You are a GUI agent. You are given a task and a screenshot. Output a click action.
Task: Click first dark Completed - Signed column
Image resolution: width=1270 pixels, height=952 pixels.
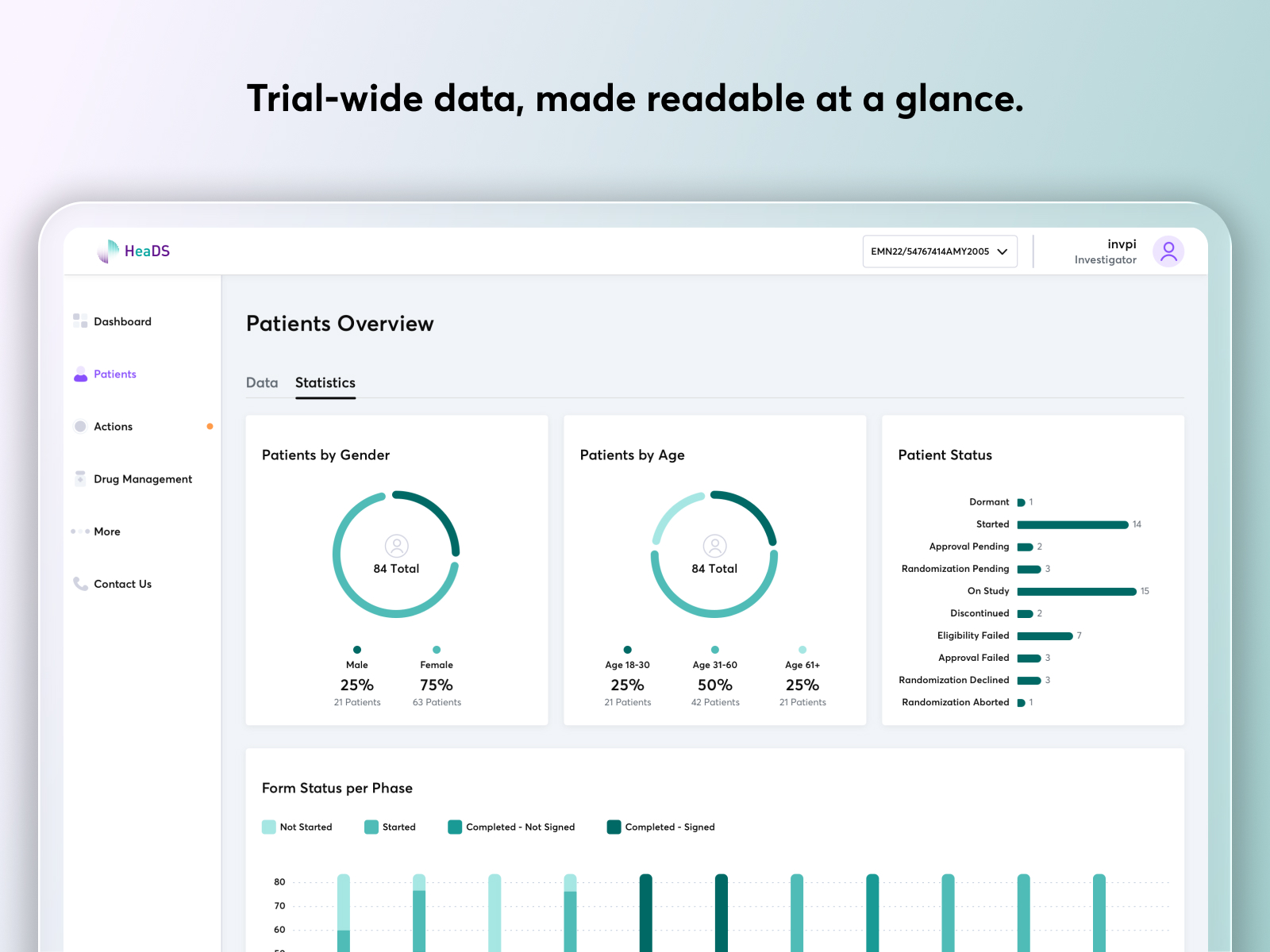pyautogui.click(x=646, y=912)
